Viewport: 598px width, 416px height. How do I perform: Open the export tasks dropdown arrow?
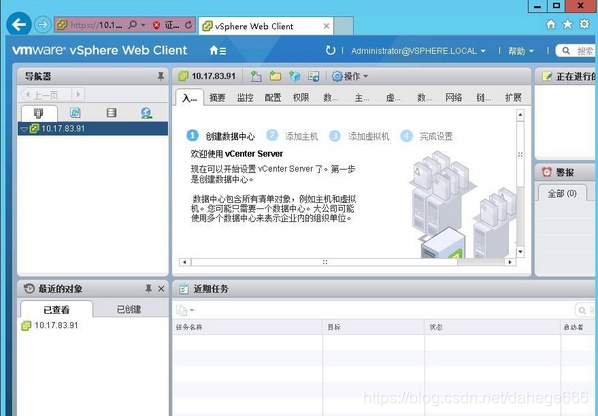pos(192,310)
